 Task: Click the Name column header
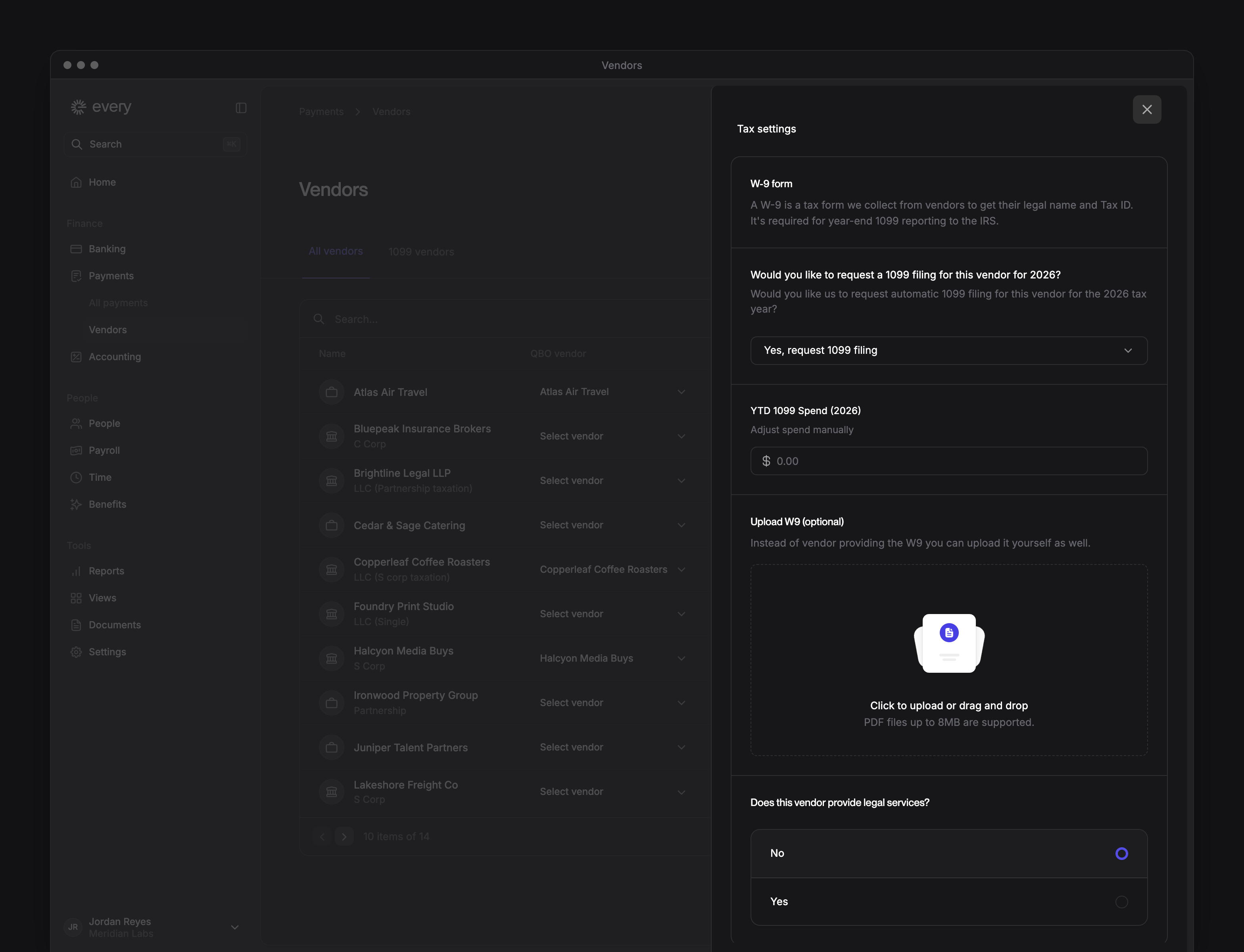(x=332, y=353)
